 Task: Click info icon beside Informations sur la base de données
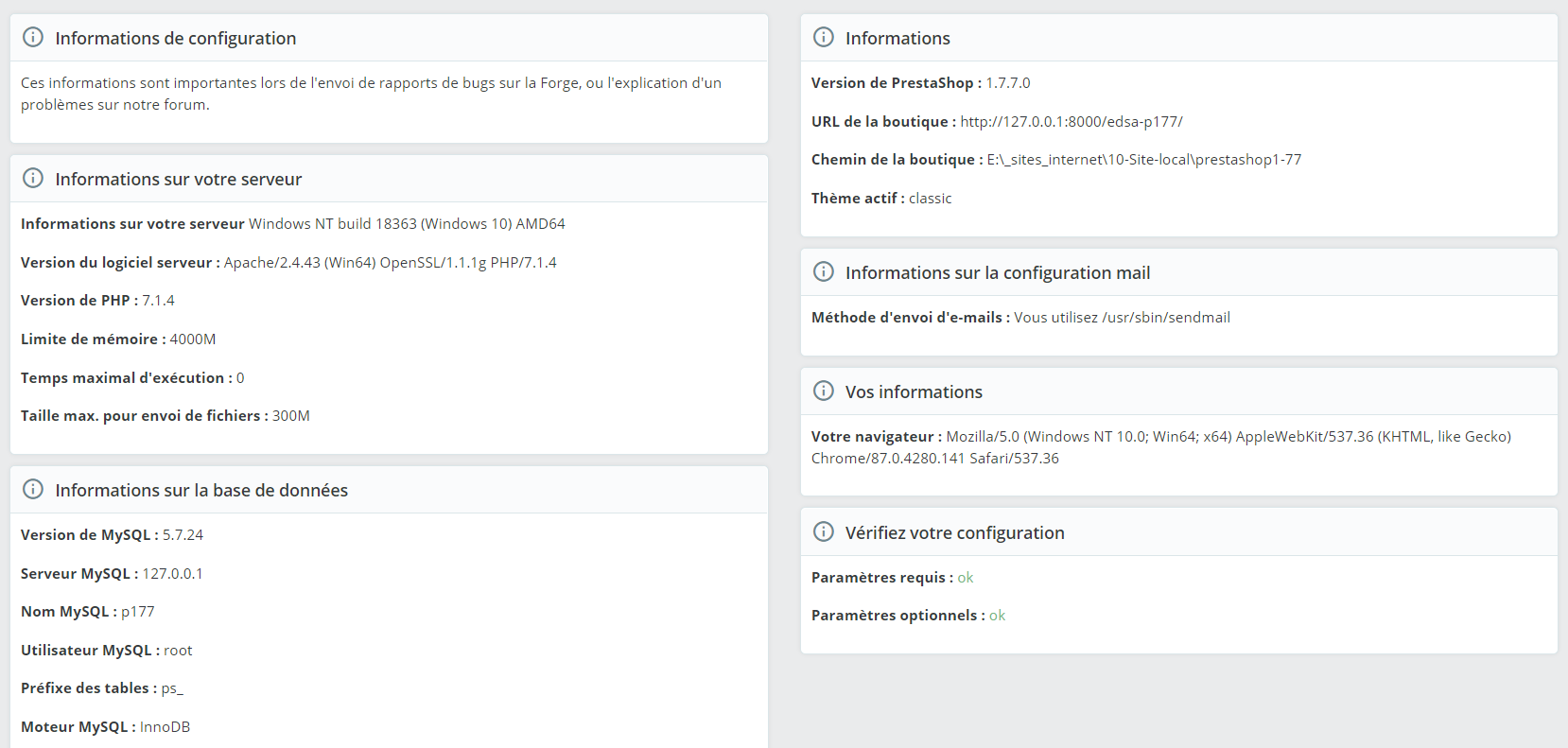[x=33, y=489]
